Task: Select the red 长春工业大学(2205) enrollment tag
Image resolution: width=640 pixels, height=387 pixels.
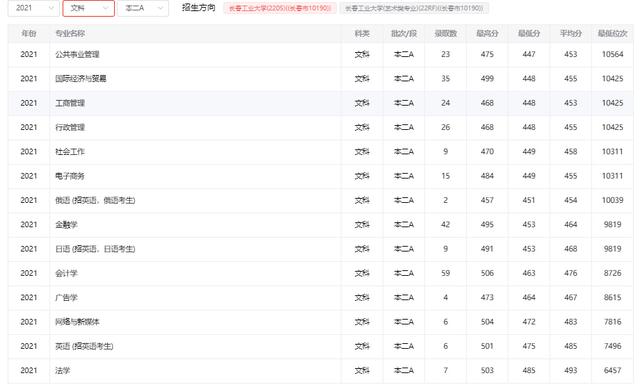Action: point(280,8)
